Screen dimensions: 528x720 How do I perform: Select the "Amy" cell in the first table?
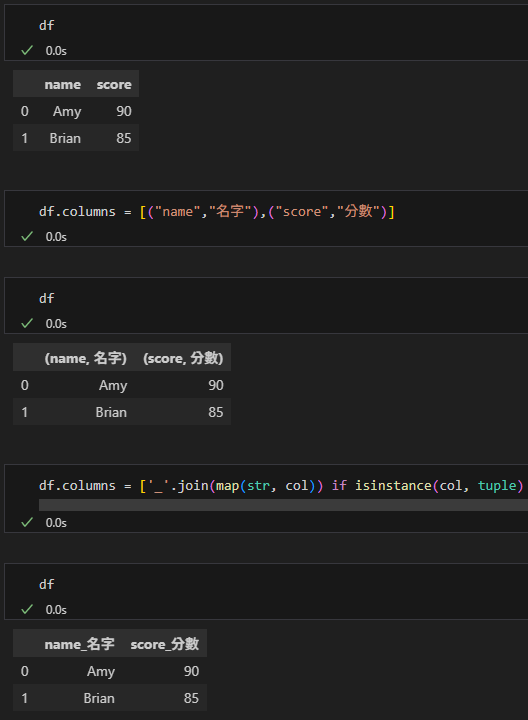click(x=67, y=112)
